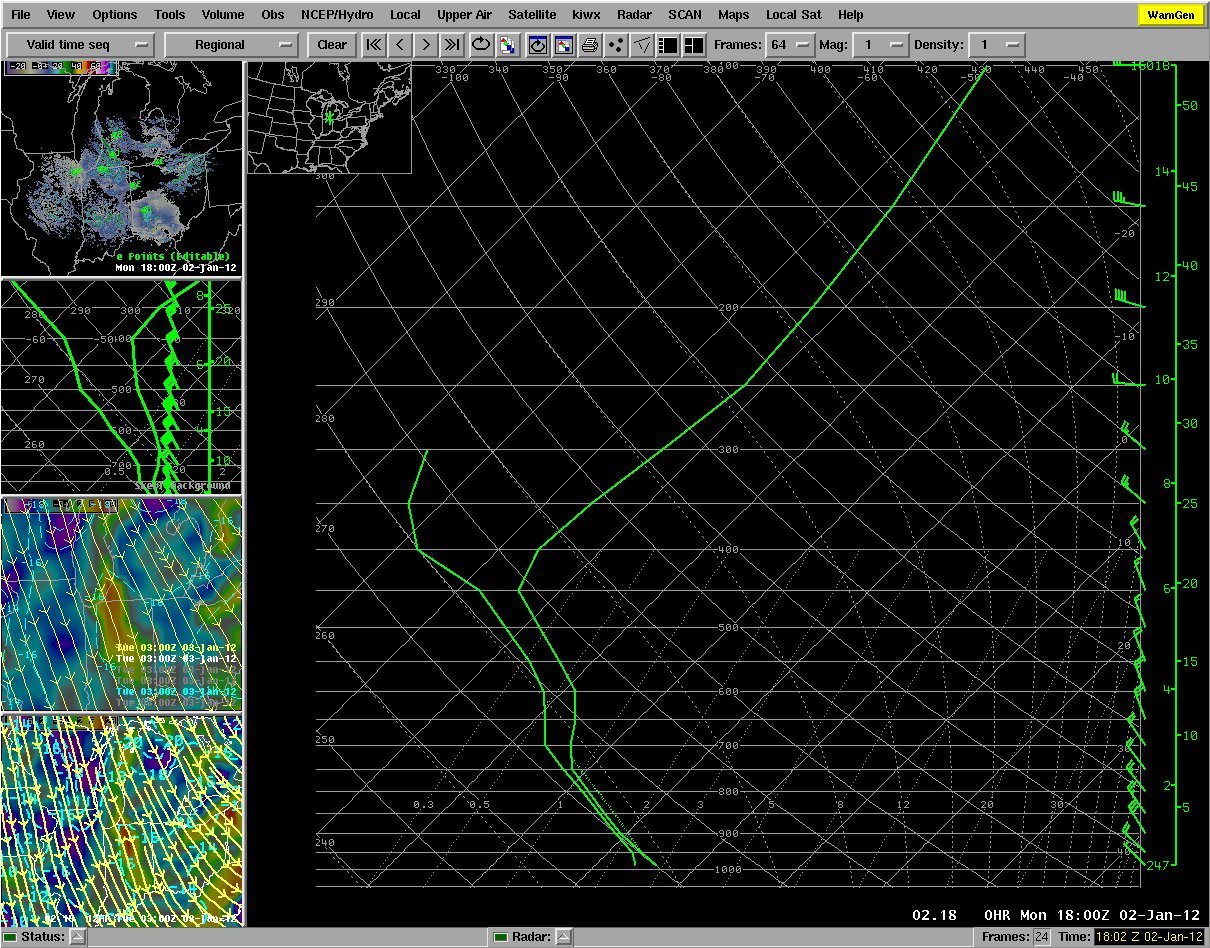Open the Valid time seq dropdown
Screen dimensions: 1210x948
81,44
